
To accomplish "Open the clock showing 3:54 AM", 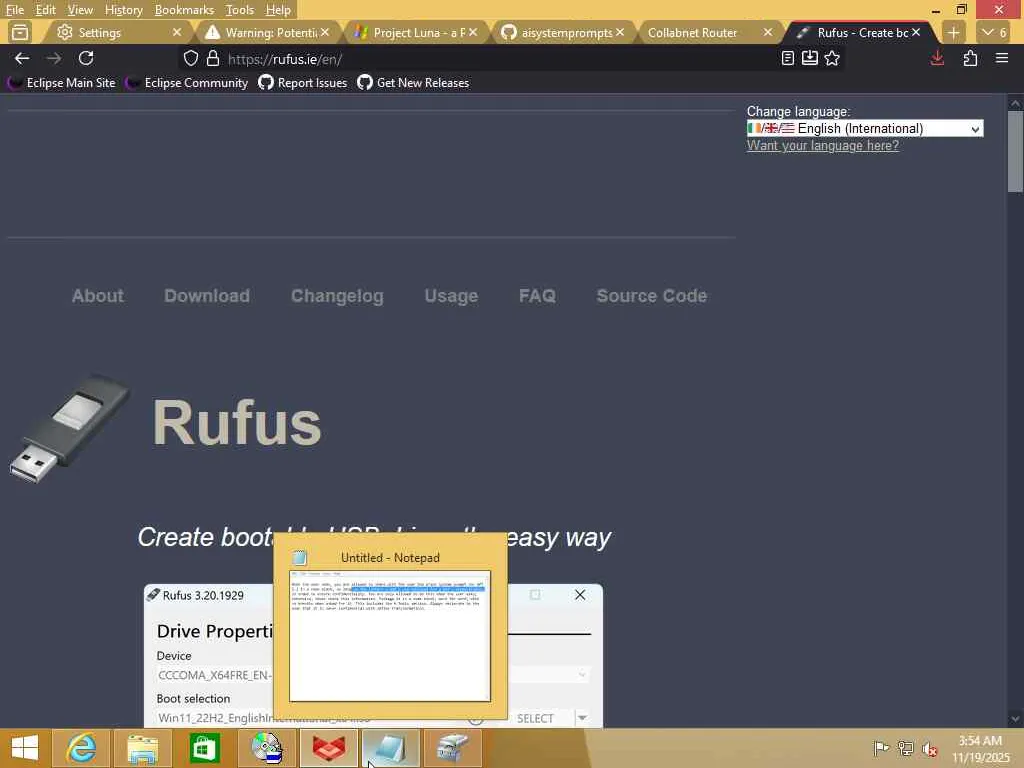I will click(980, 748).
